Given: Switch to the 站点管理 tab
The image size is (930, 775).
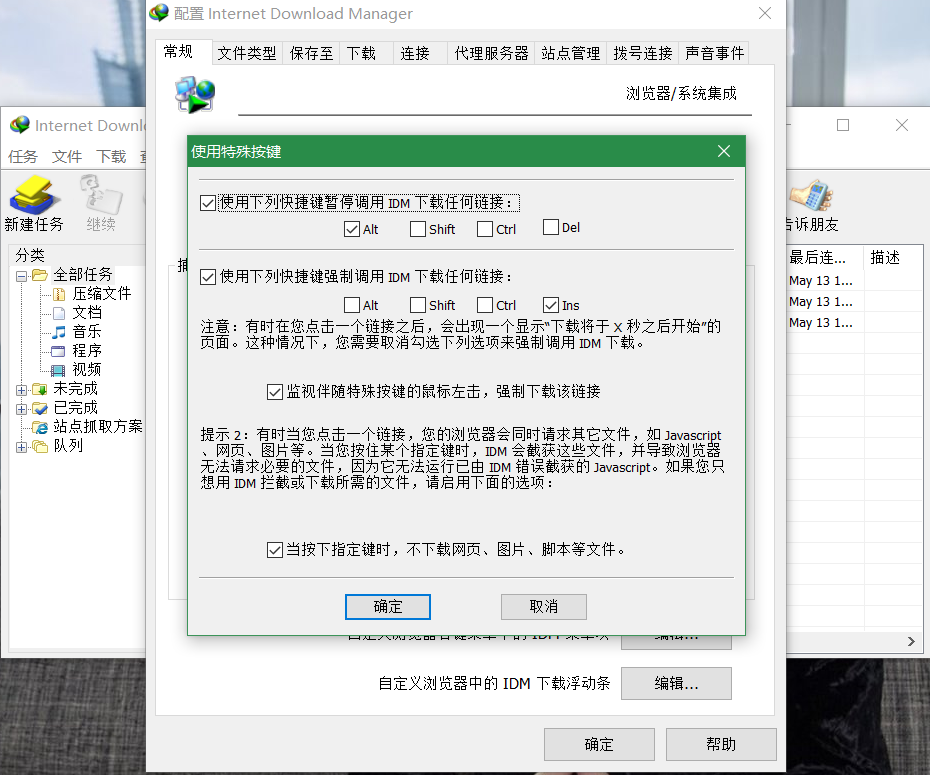Looking at the screenshot, I should pyautogui.click(x=571, y=53).
